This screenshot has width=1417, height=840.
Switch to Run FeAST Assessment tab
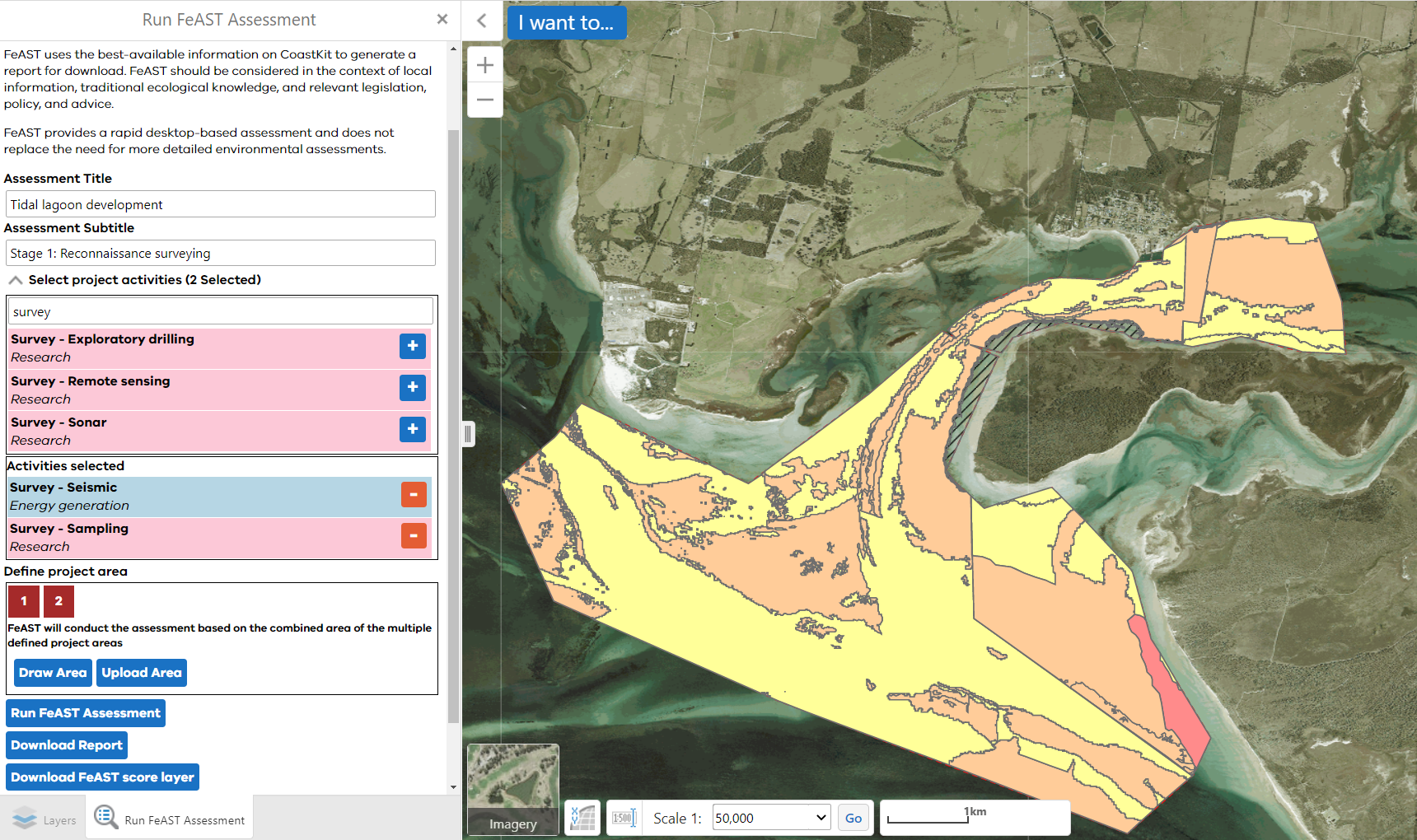point(170,819)
